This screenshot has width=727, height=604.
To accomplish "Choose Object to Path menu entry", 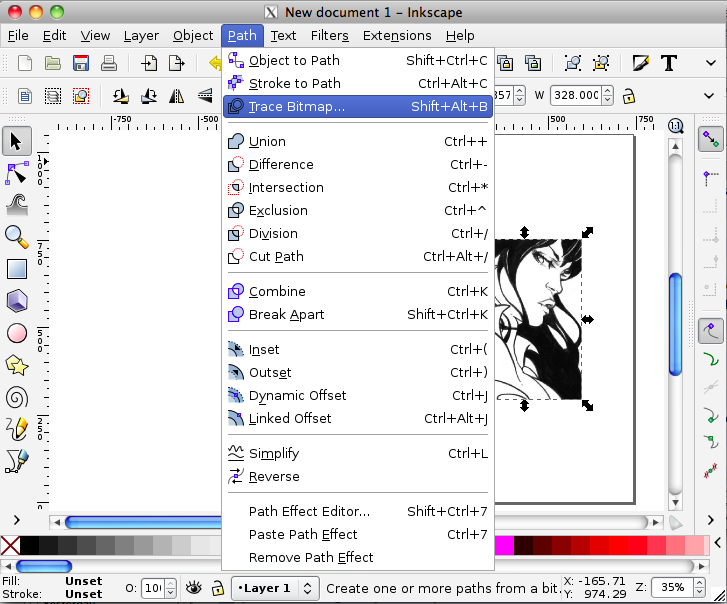I will pos(357,60).
